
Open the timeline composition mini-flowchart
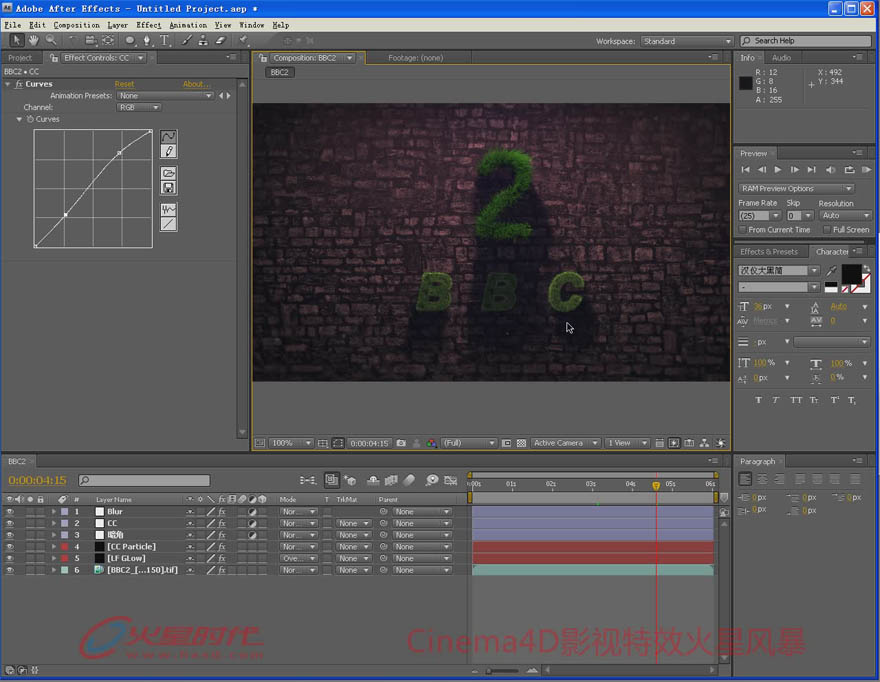[308, 480]
